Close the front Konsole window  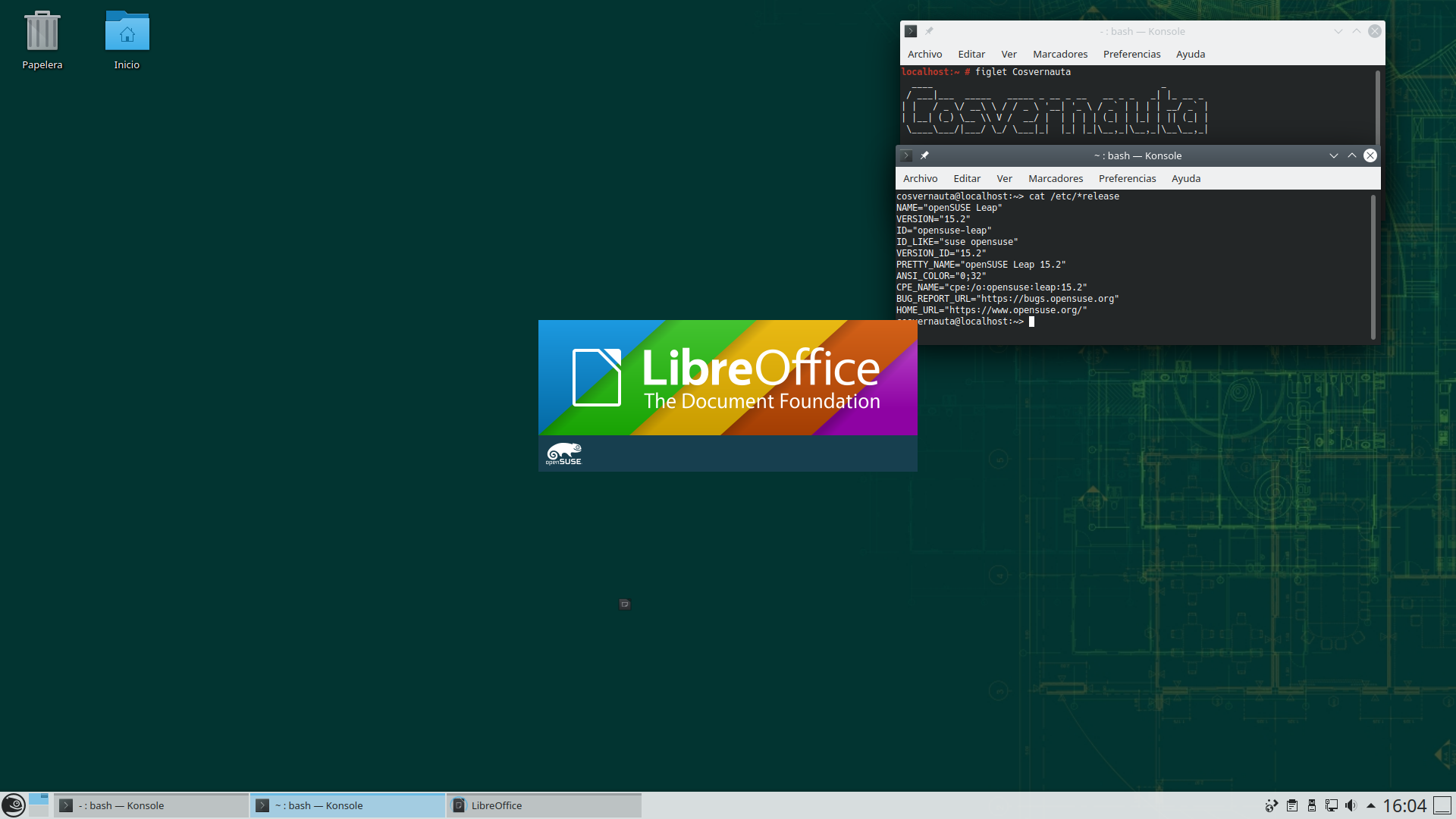[1370, 155]
